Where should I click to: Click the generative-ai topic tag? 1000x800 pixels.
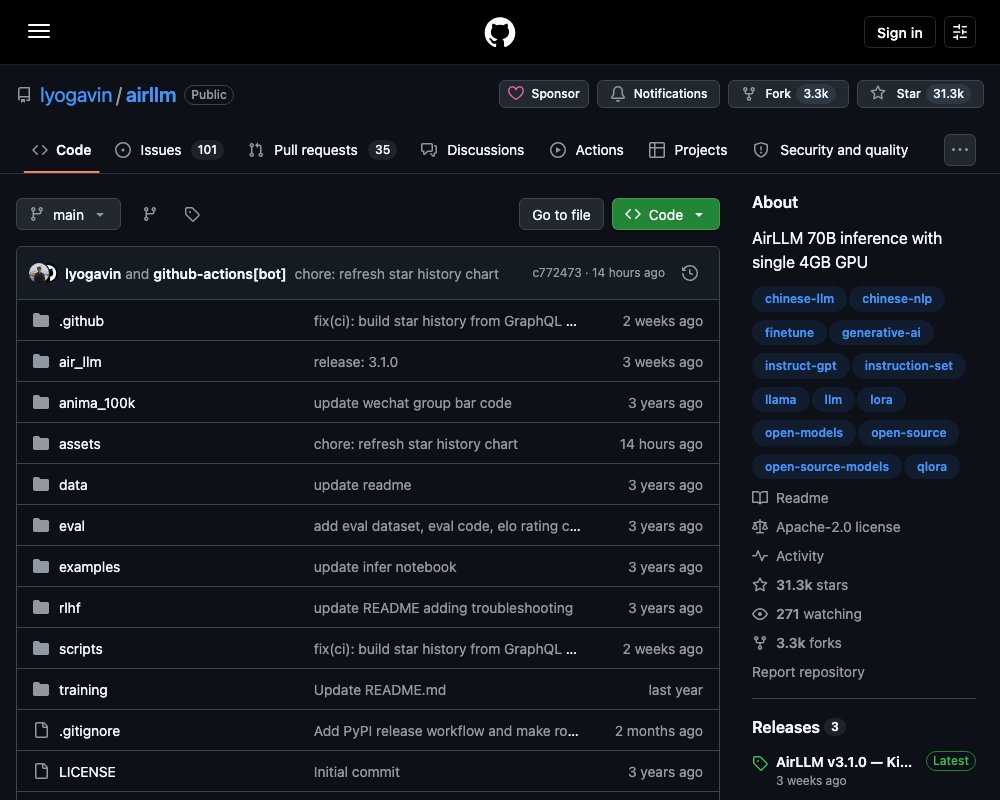tap(881, 332)
